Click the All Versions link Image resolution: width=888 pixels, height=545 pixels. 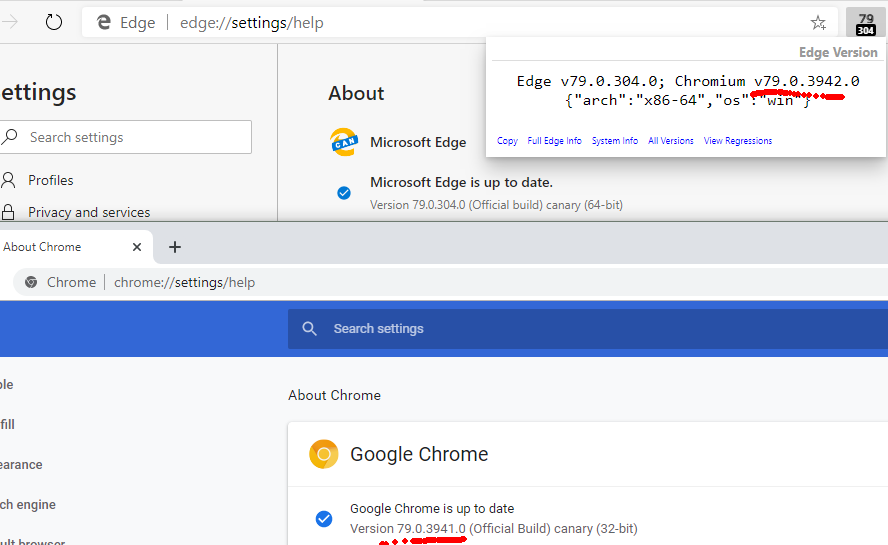[x=671, y=140]
